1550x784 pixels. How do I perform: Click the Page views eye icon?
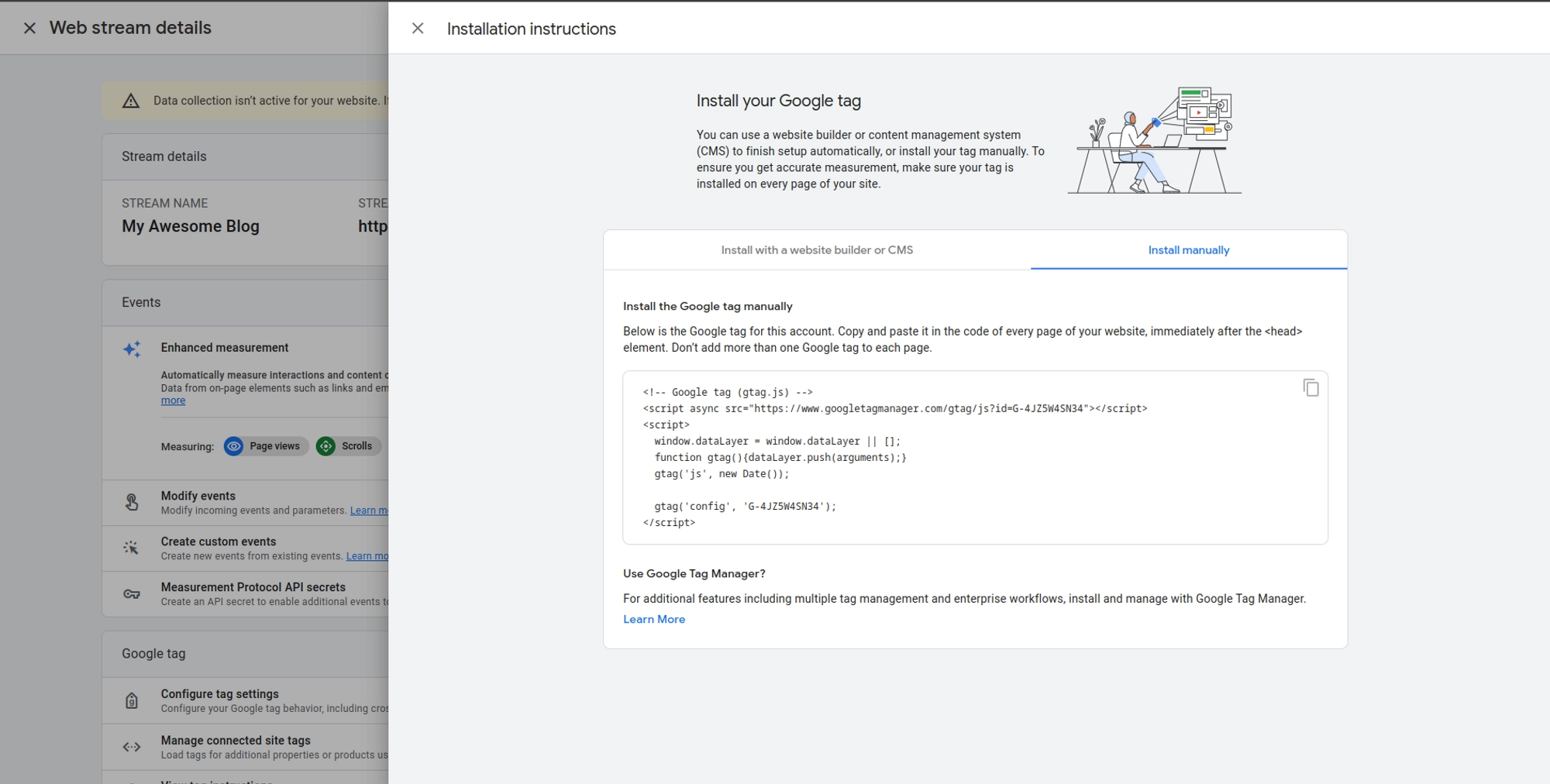click(x=233, y=446)
